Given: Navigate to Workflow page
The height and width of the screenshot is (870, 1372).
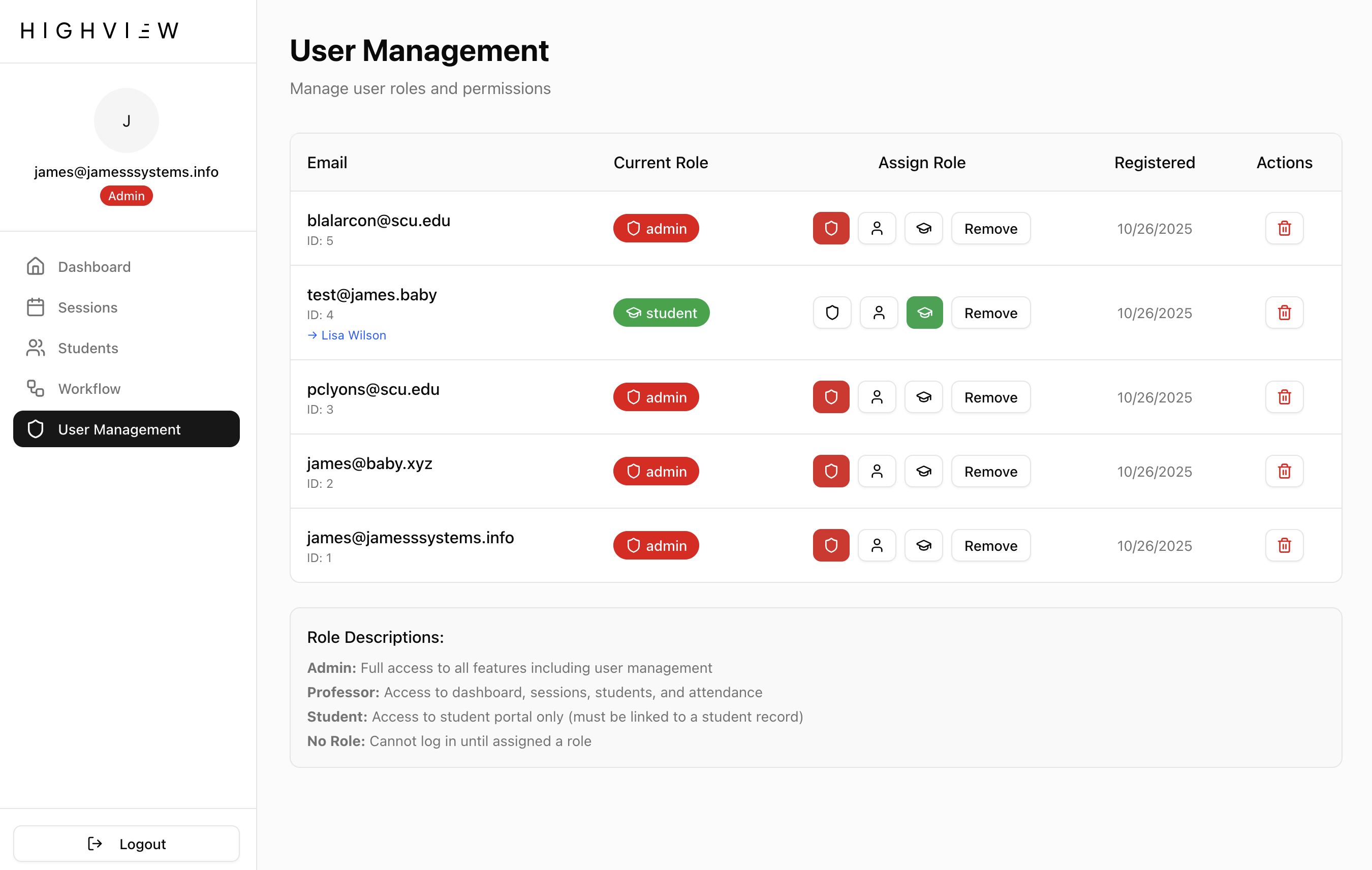Looking at the screenshot, I should 89,389.
